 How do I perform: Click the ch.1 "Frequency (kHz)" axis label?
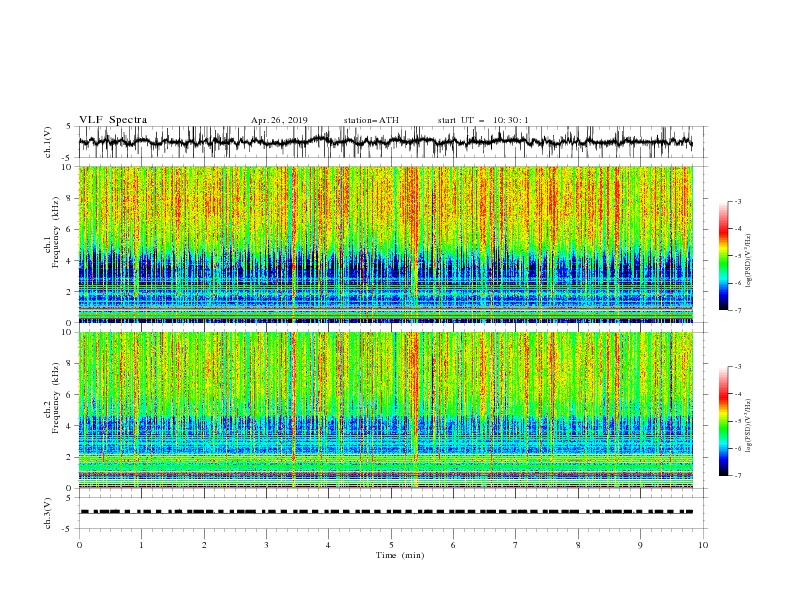pyautogui.click(x=56, y=232)
